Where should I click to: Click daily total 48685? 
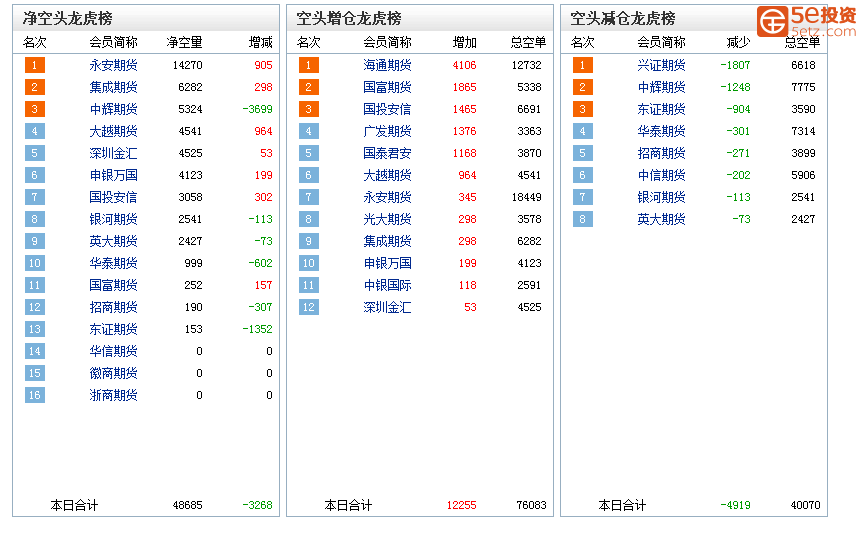tap(187, 505)
